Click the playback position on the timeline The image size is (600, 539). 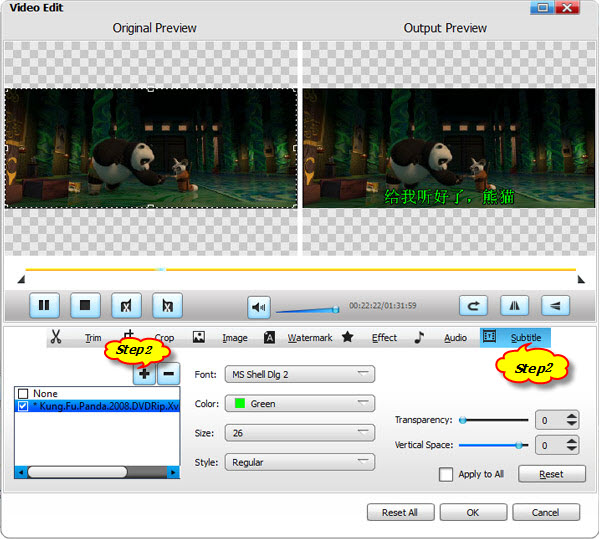[162, 270]
